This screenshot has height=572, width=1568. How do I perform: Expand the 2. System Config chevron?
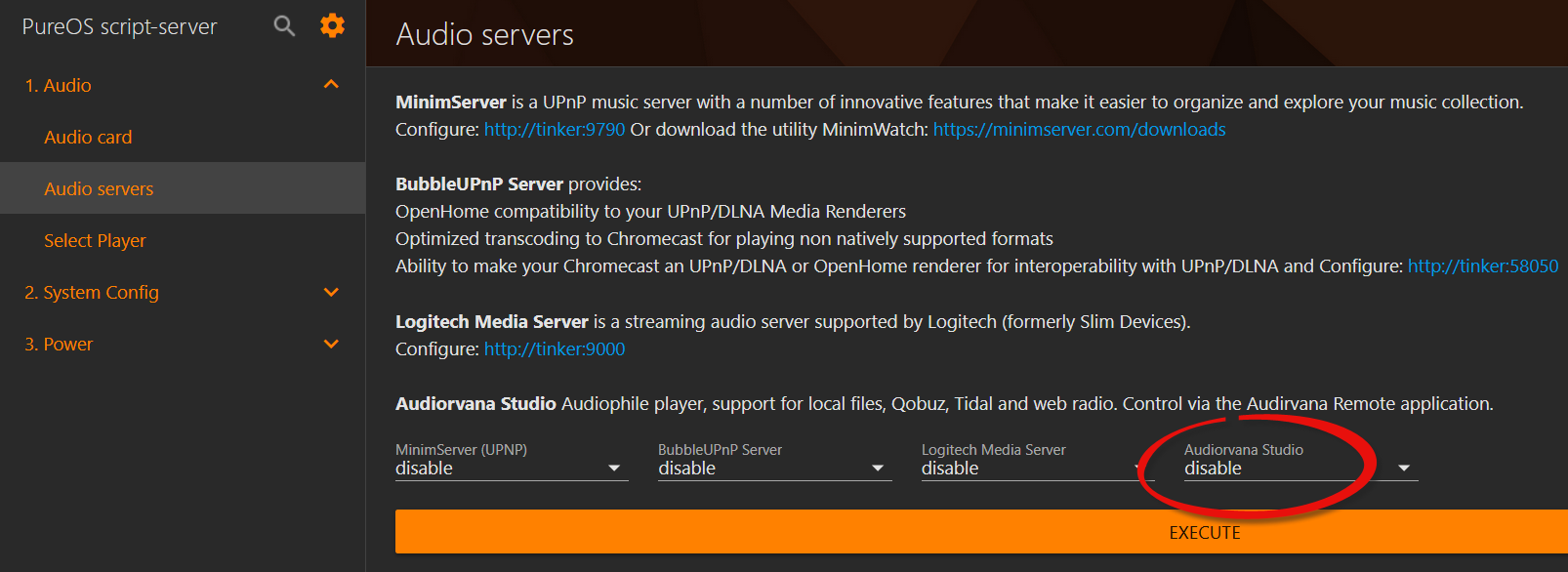331,292
